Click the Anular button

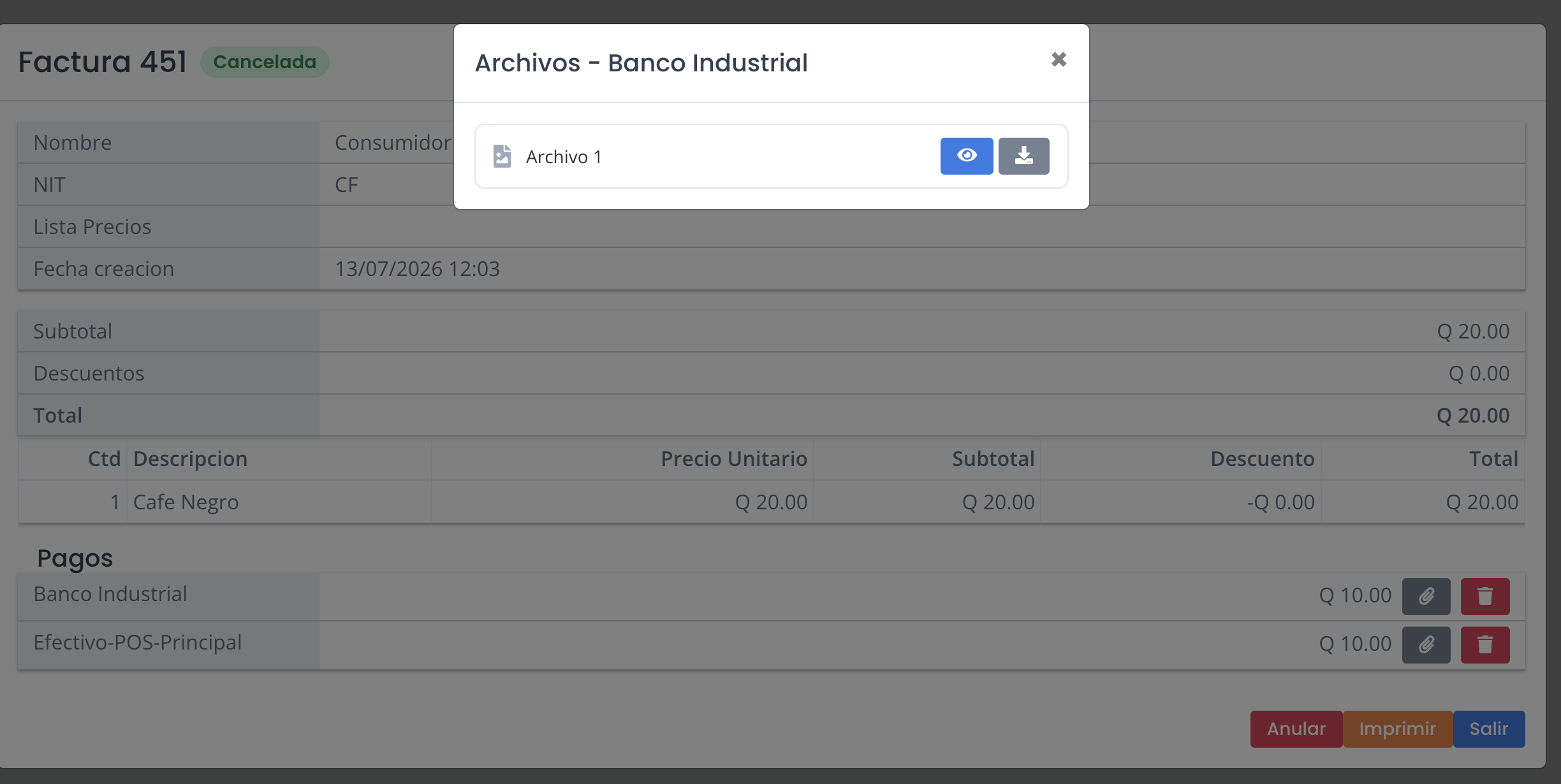pyautogui.click(x=1296, y=729)
